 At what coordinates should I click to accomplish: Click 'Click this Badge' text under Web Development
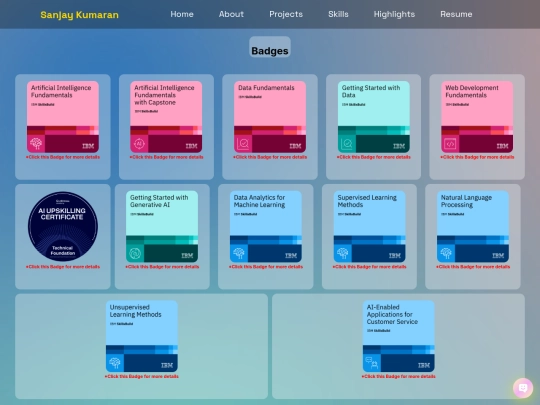coord(477,157)
